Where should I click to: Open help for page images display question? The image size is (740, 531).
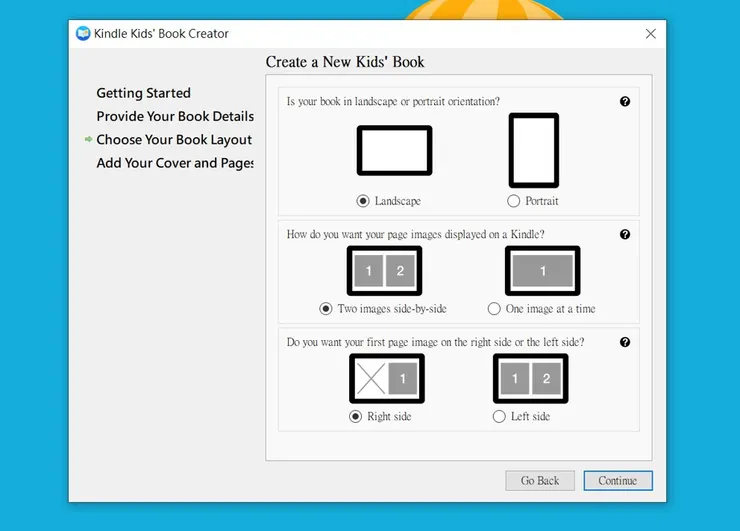coord(625,235)
